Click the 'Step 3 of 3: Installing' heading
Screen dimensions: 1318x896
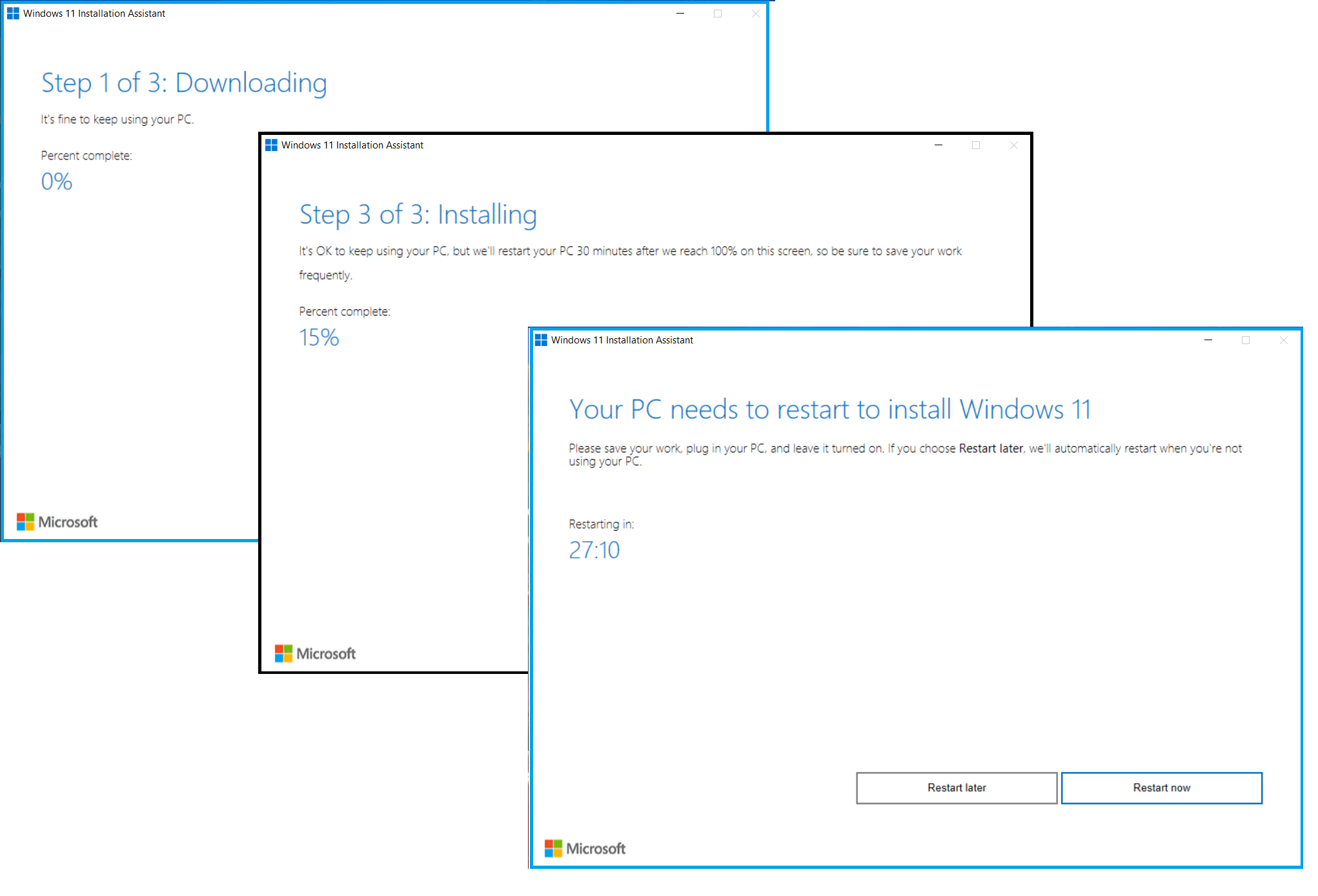click(x=418, y=215)
